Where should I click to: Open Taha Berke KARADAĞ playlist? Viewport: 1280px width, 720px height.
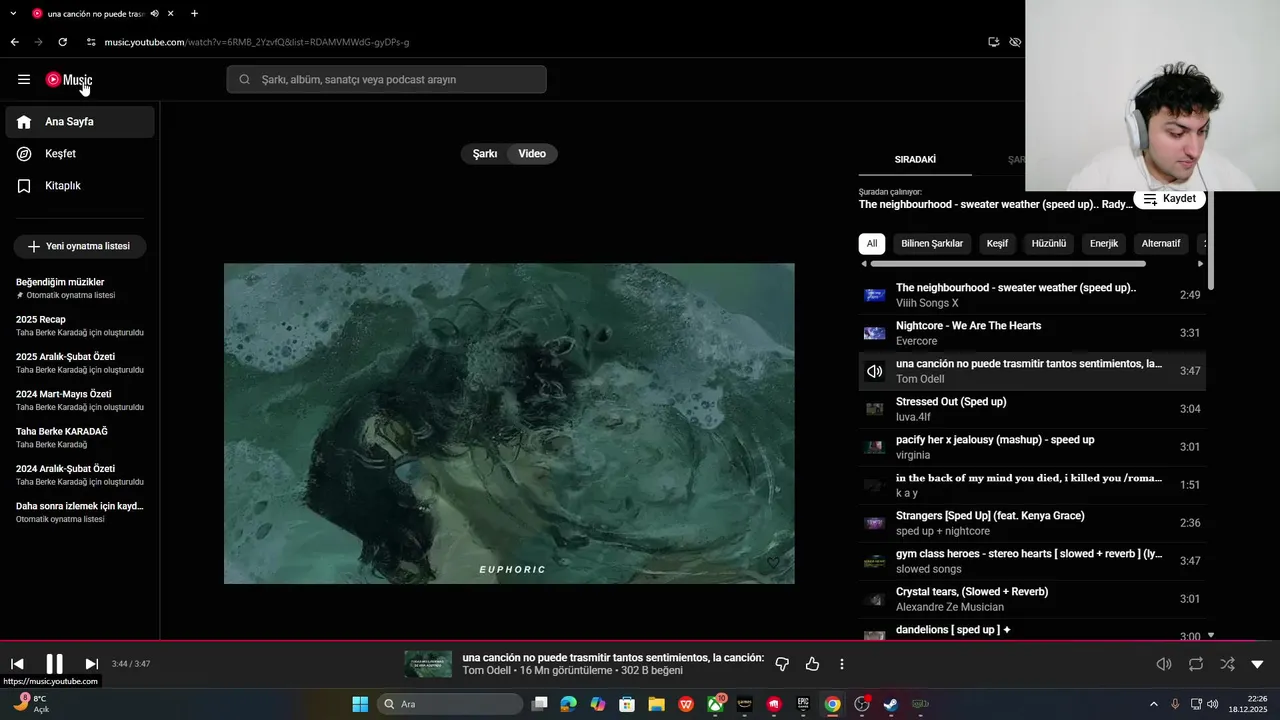80,437
